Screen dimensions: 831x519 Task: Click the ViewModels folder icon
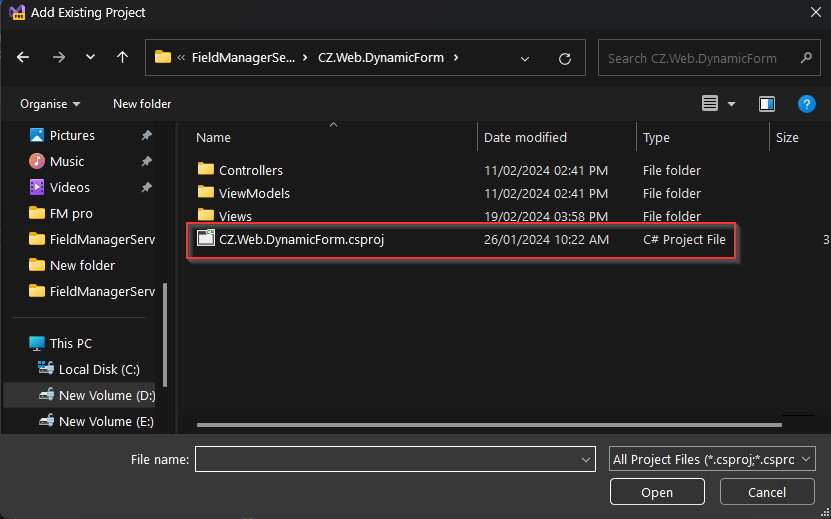206,192
